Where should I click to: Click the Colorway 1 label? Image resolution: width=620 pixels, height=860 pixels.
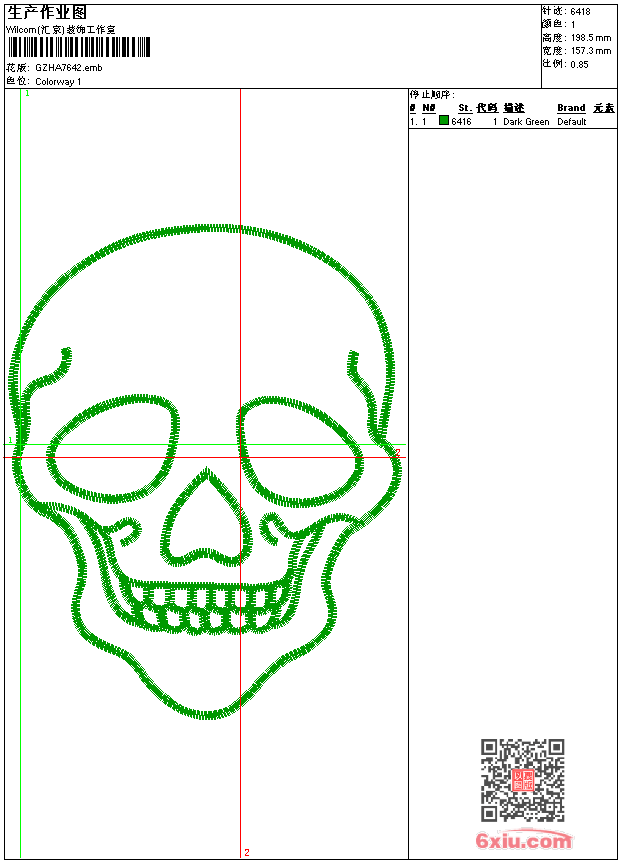pos(58,81)
